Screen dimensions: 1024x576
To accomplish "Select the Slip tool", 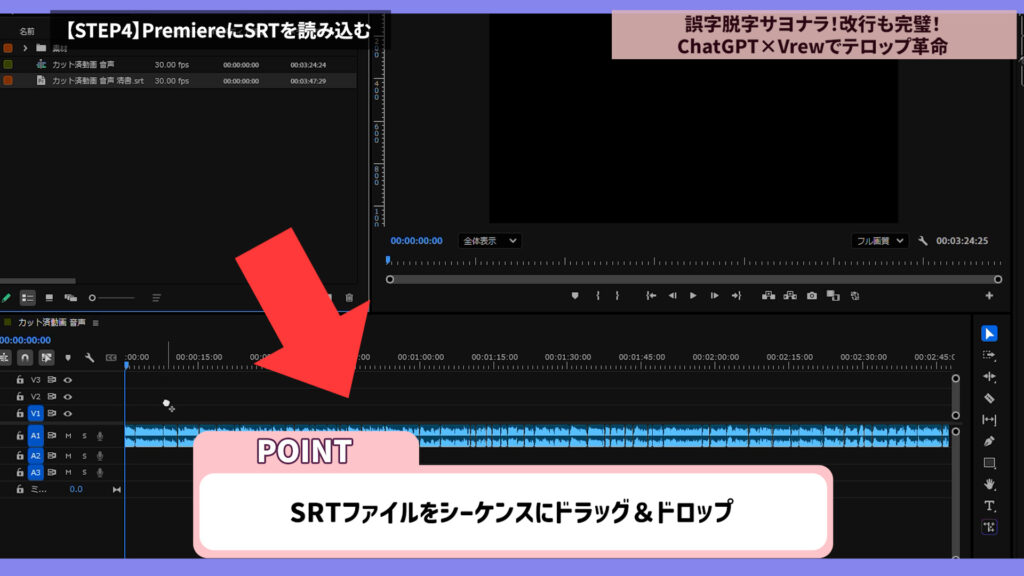I will (989, 420).
